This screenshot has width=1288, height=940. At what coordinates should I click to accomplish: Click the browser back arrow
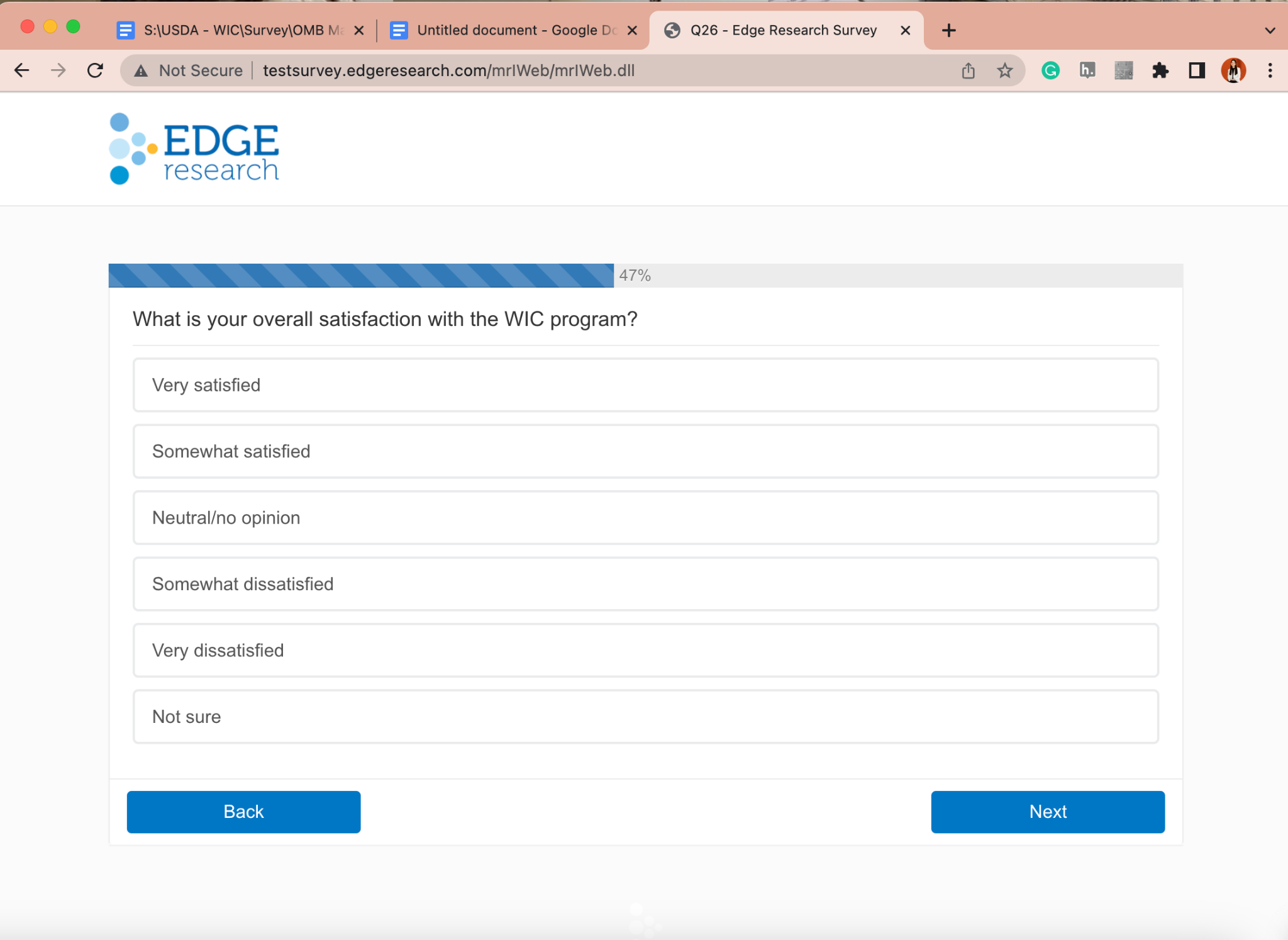(x=21, y=70)
